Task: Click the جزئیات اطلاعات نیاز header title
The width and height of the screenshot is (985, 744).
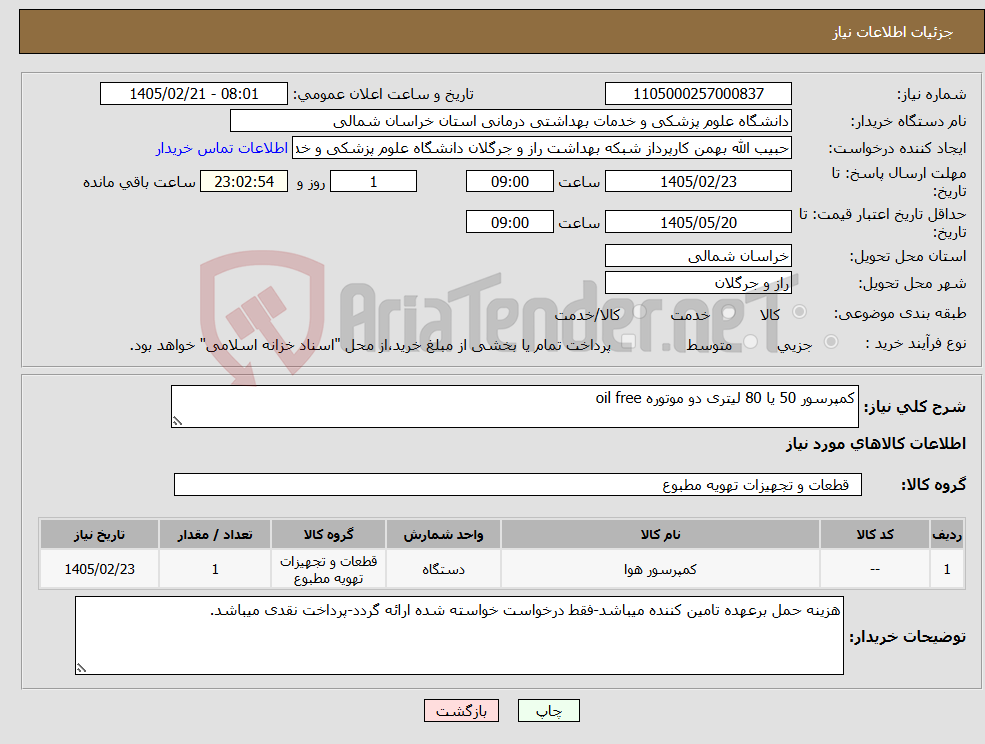Action: (x=893, y=33)
